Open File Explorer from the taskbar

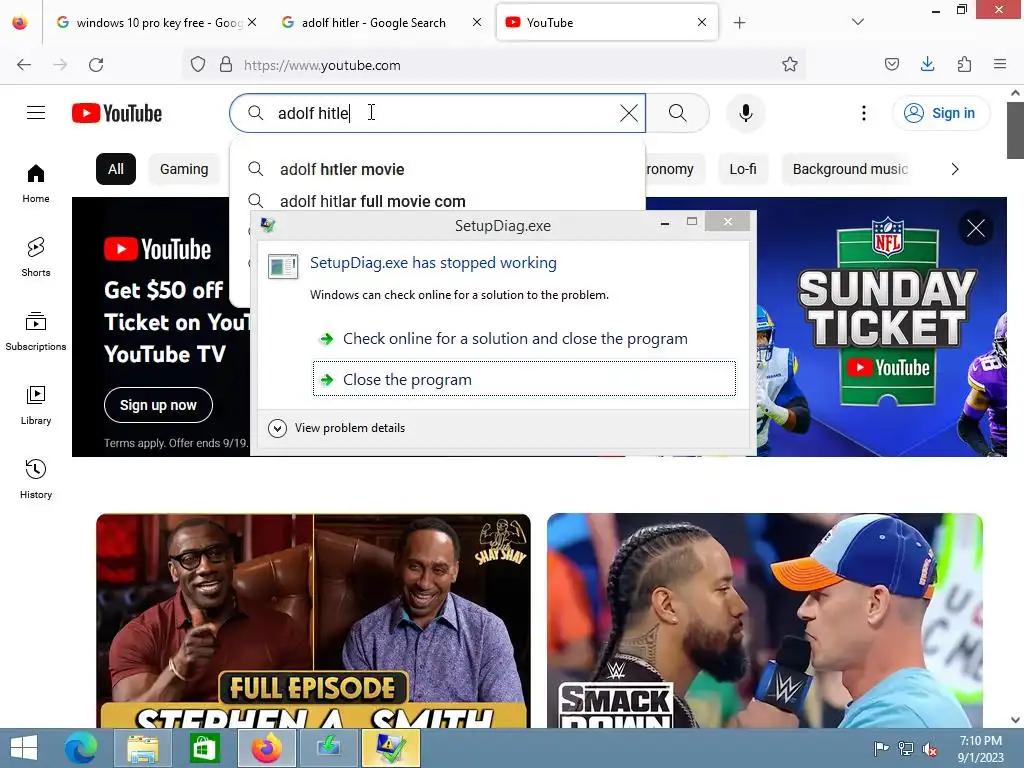[142, 748]
